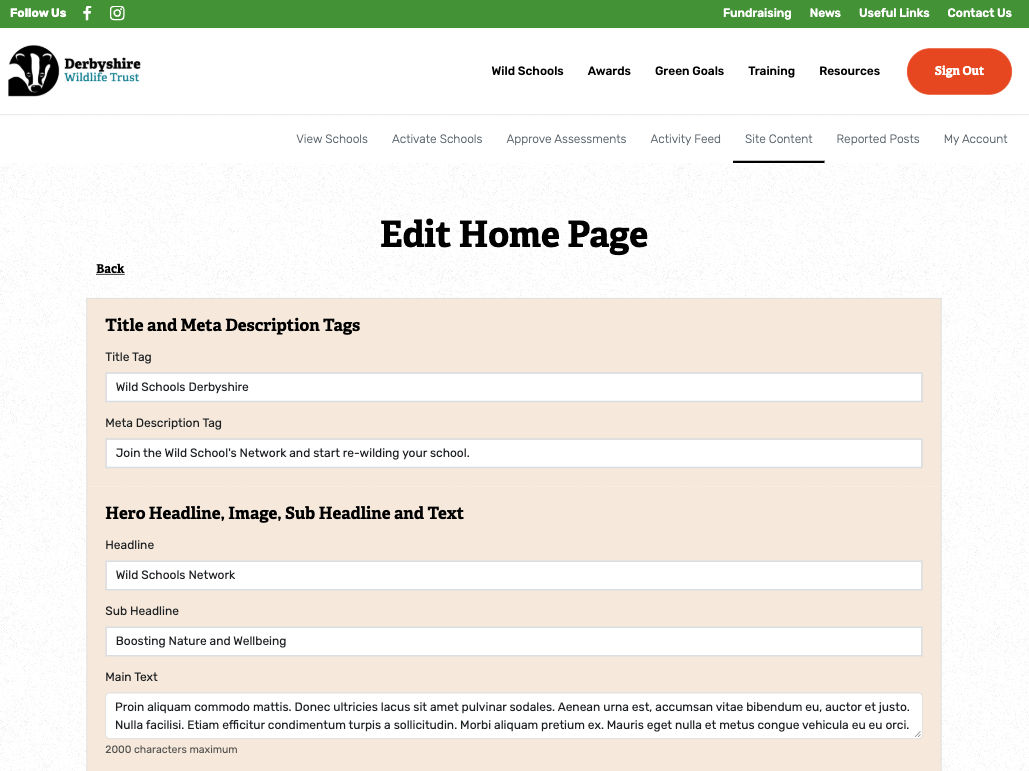Click the Back link

[x=110, y=268]
